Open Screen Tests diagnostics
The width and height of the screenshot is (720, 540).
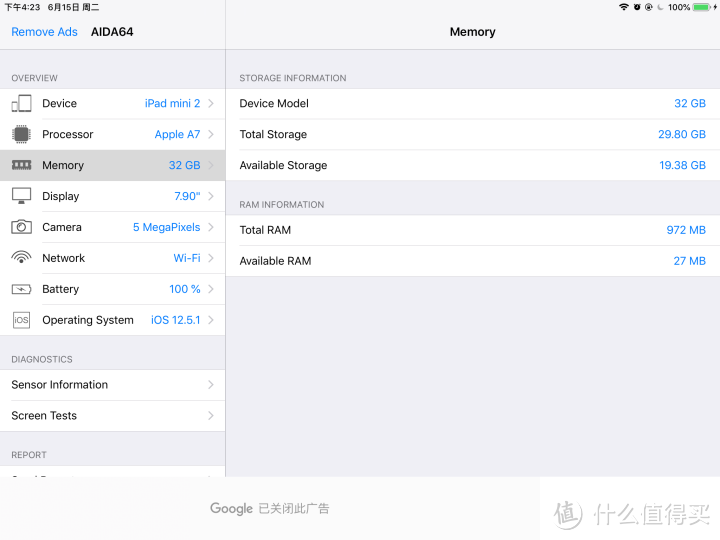112,415
